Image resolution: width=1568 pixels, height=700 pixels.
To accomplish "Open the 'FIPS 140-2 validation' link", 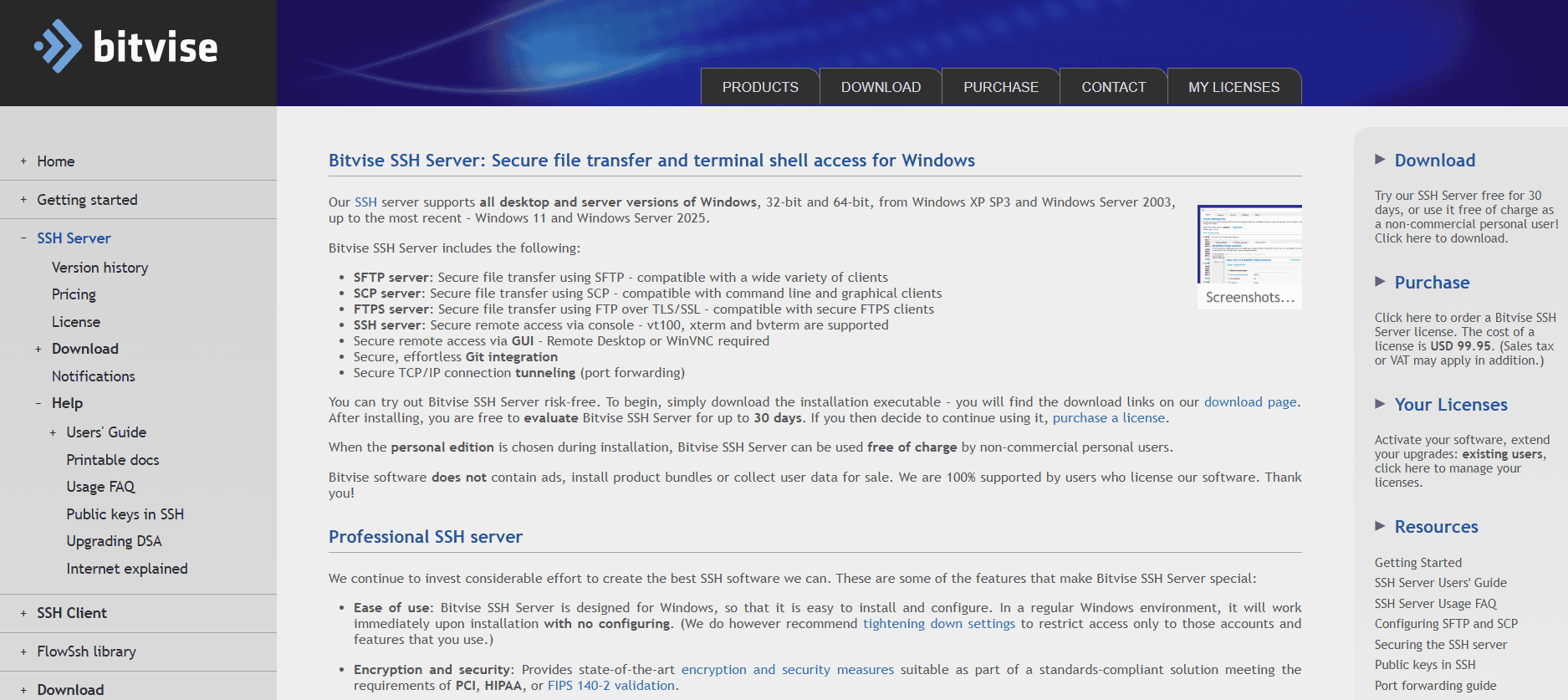I will point(610,686).
